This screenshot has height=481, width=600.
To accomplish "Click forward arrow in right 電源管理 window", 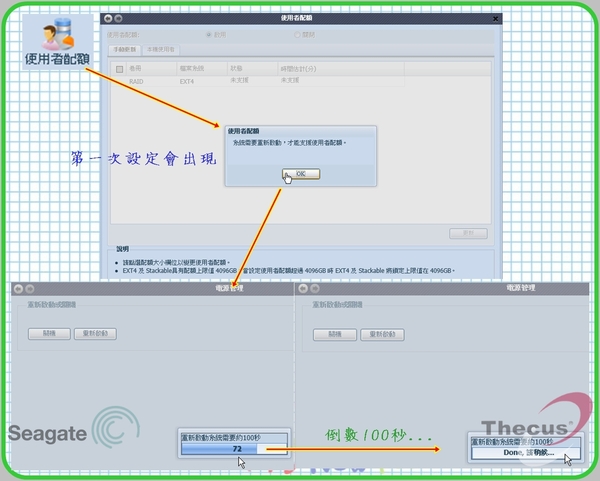I will coord(315,289).
